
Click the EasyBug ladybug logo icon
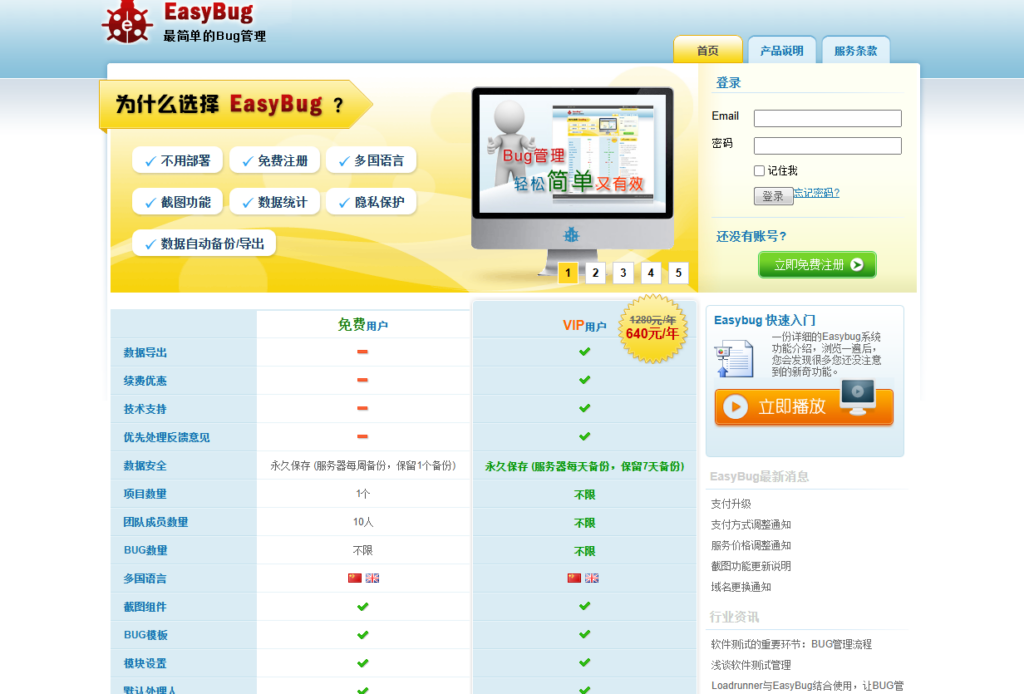click(x=127, y=22)
